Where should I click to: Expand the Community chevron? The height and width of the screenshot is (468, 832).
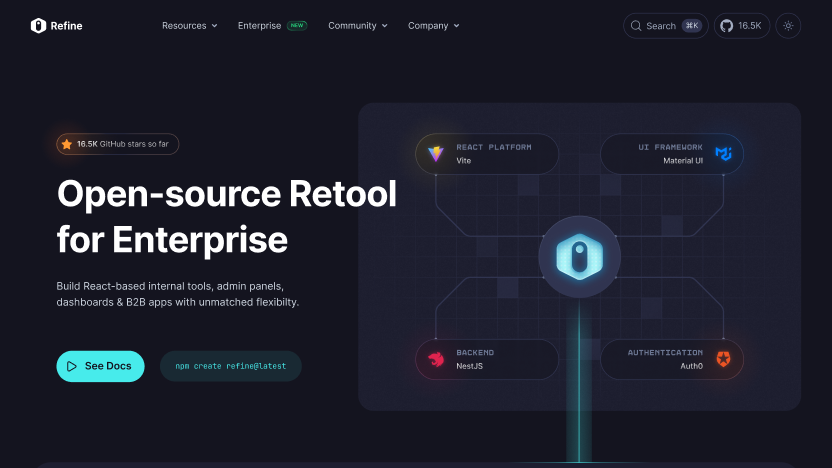385,25
